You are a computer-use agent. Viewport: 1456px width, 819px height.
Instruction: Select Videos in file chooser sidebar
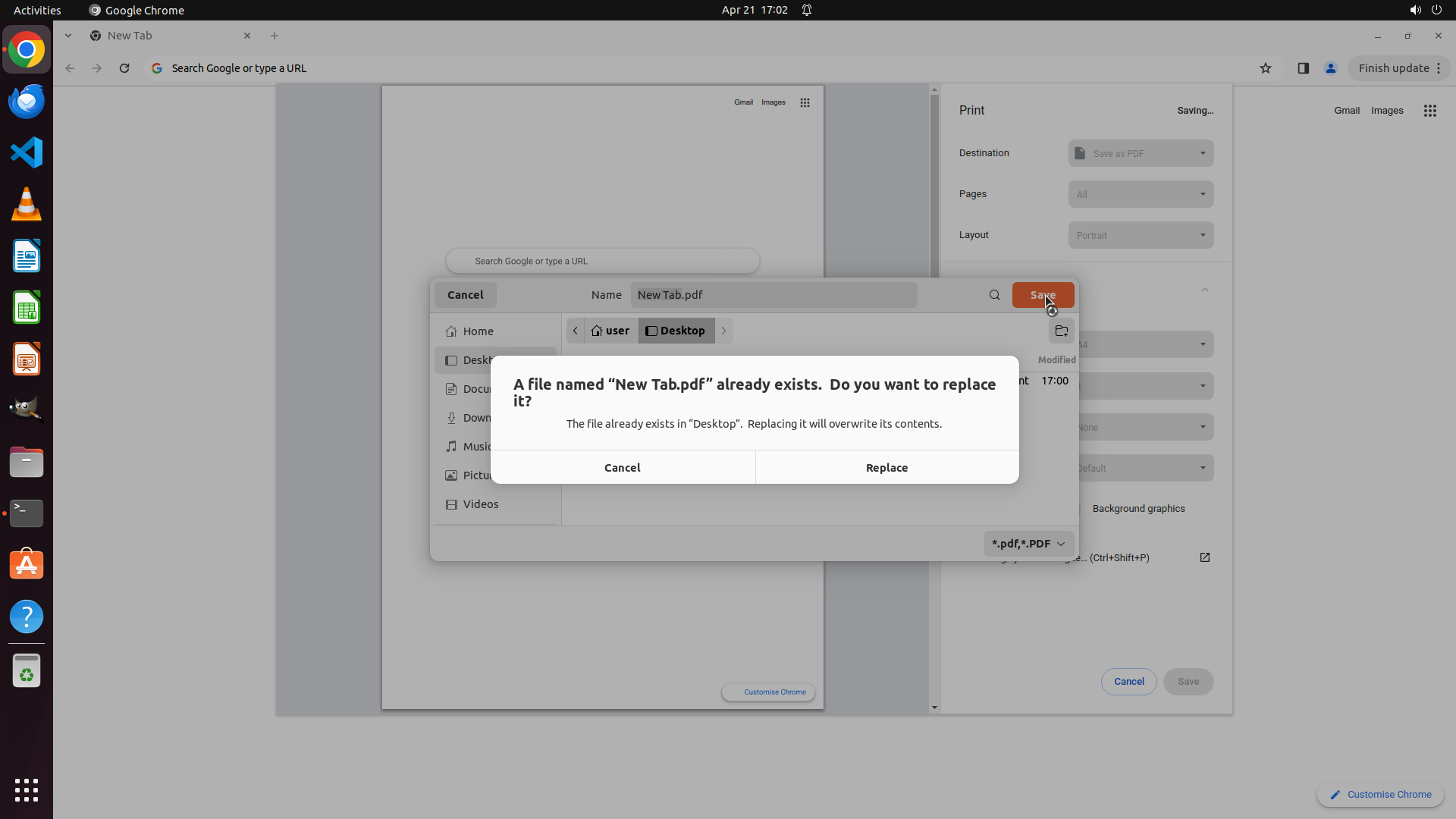480,504
